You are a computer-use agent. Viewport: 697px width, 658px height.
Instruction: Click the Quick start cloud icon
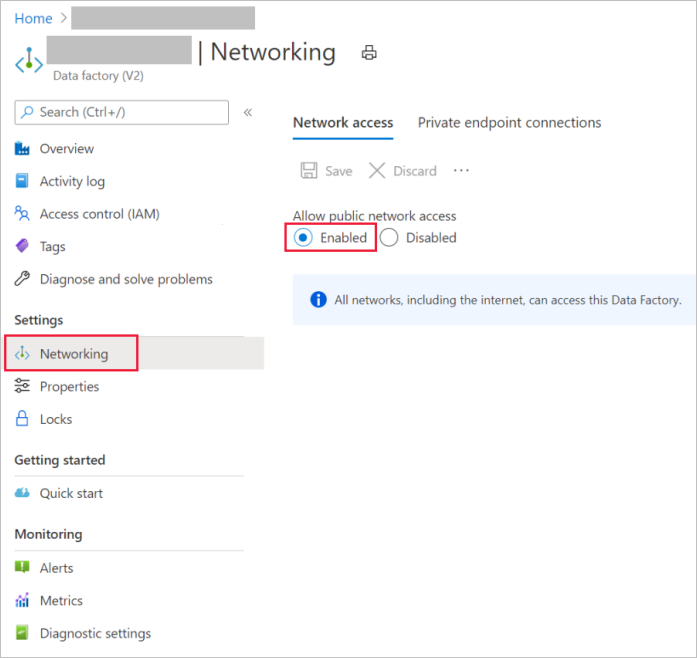[22, 493]
